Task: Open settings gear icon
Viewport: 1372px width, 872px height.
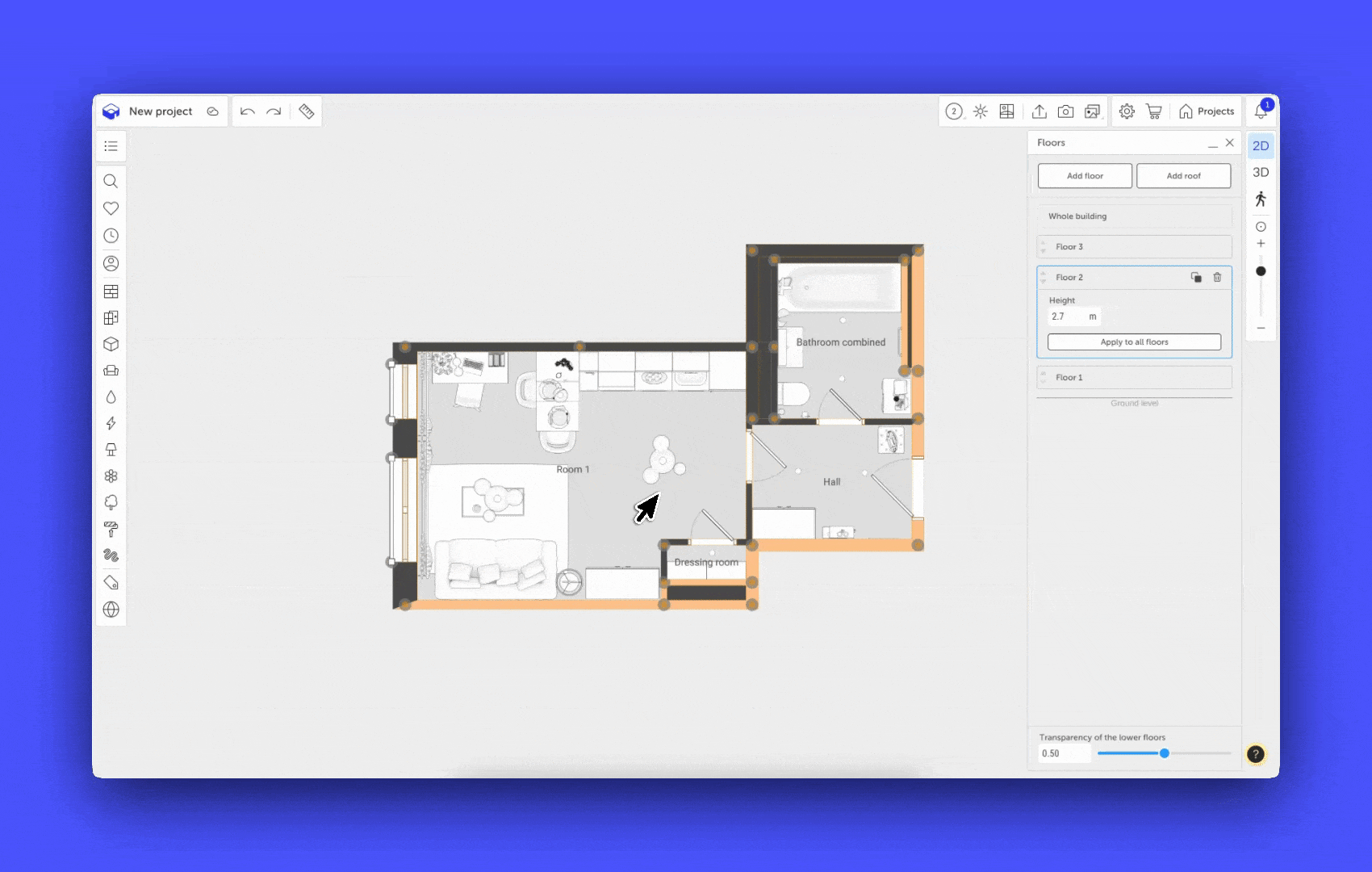Action: pyautogui.click(x=1127, y=111)
